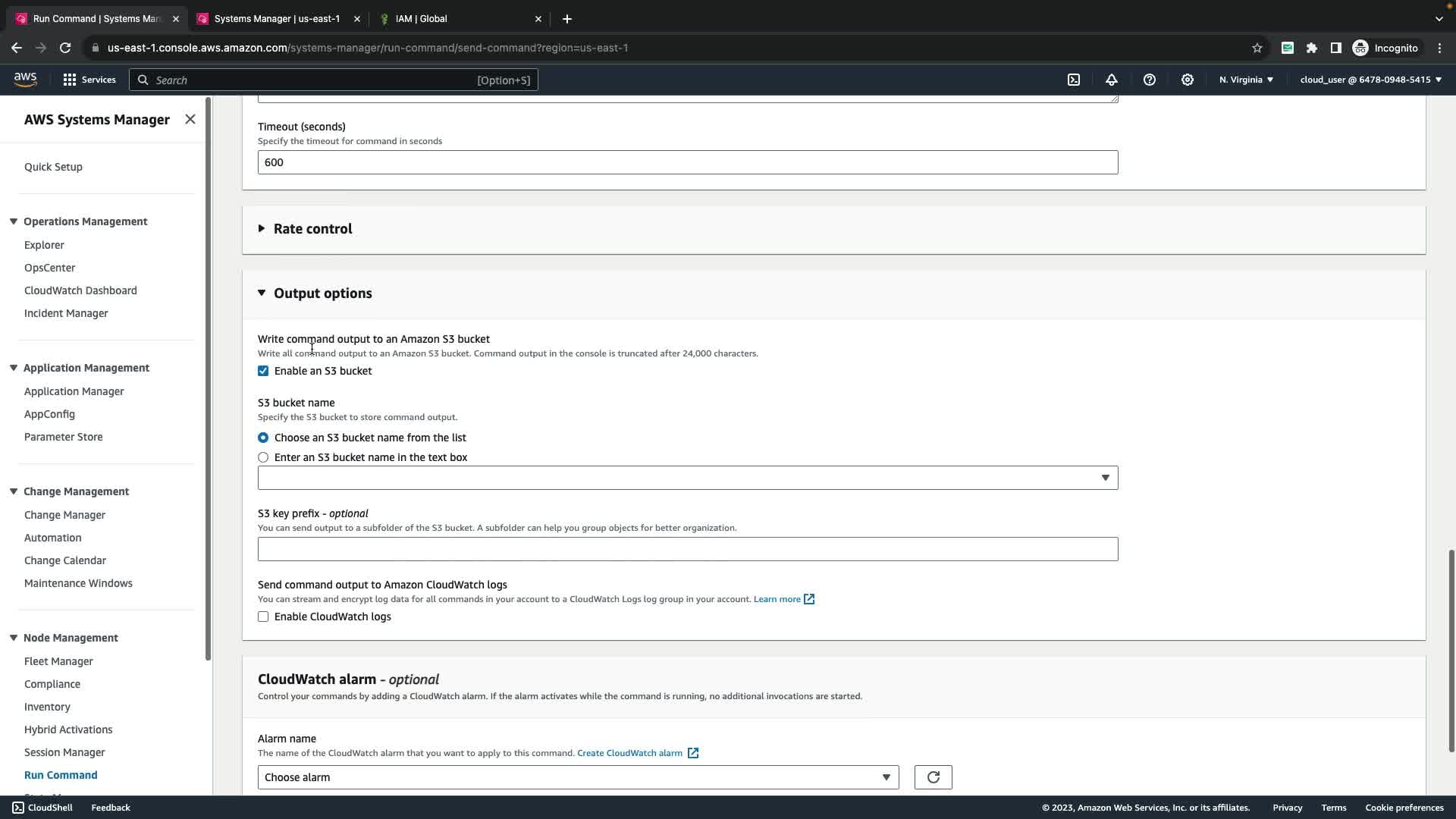Open the AWS CloudShell icon in top navigation
This screenshot has height=819, width=1456.
pos(1074,80)
